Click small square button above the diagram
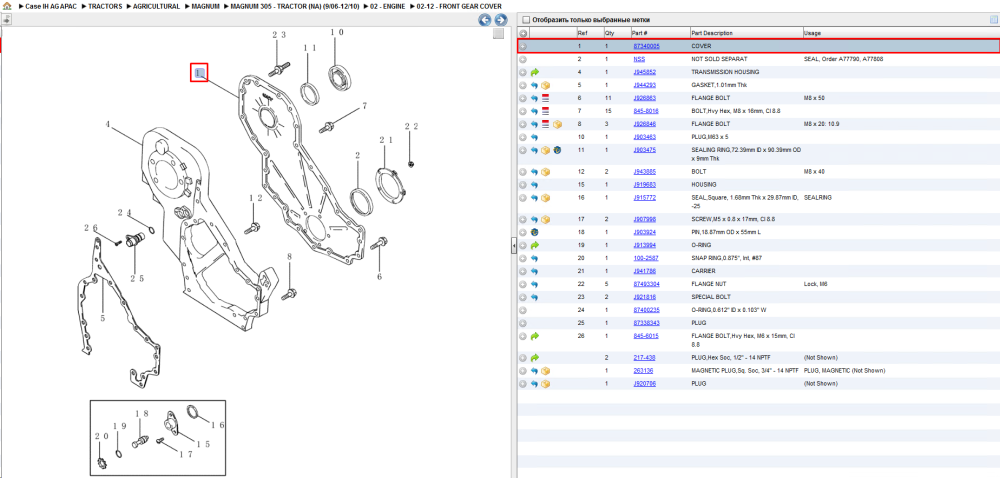The height and width of the screenshot is (478, 1000). [499, 34]
